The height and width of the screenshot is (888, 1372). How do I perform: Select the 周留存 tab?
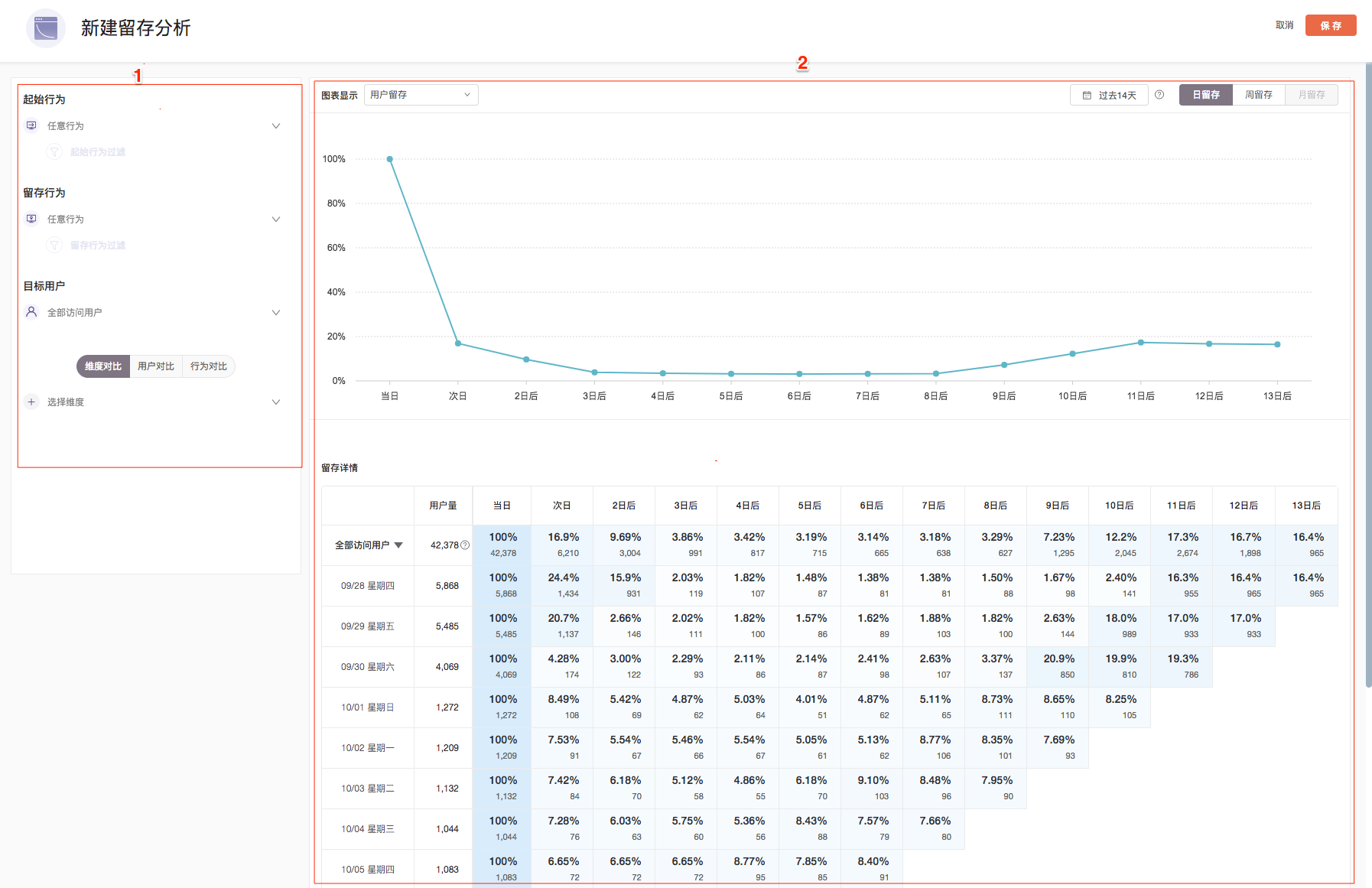(1258, 95)
